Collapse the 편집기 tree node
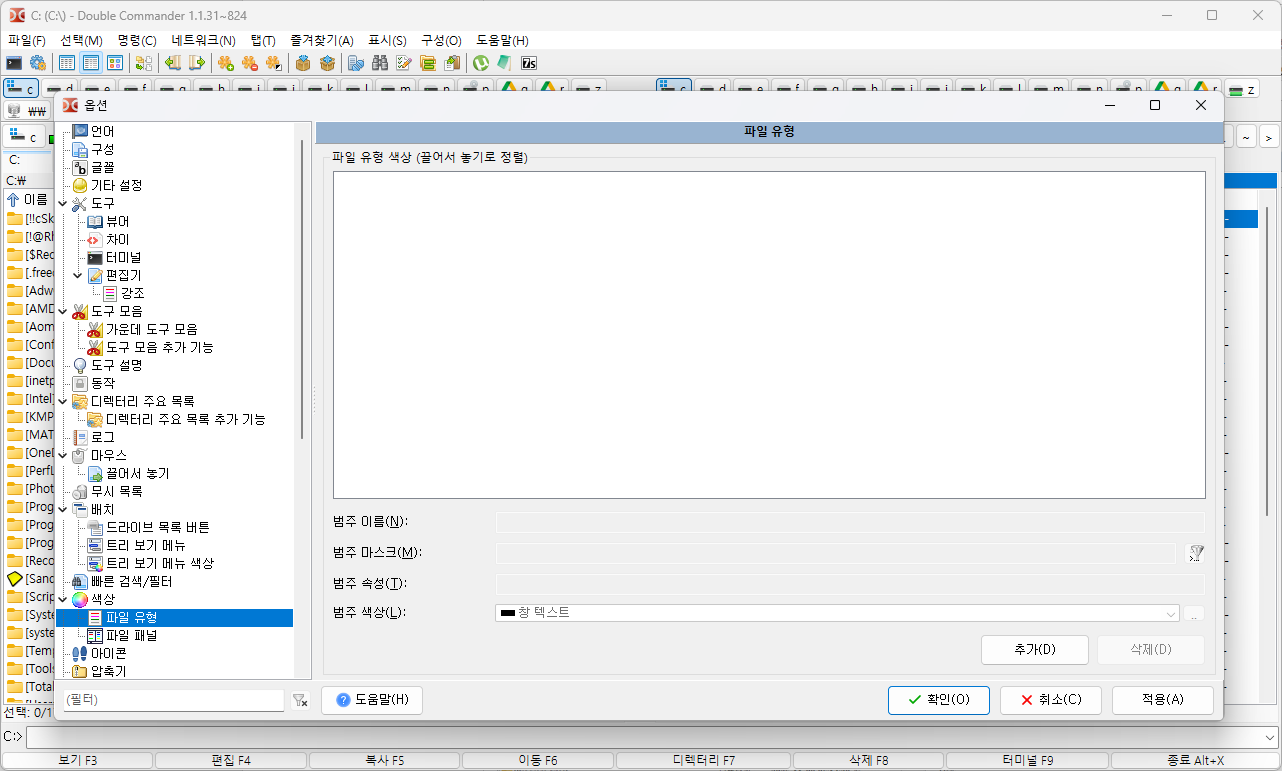This screenshot has height=771, width=1282. click(x=78, y=275)
